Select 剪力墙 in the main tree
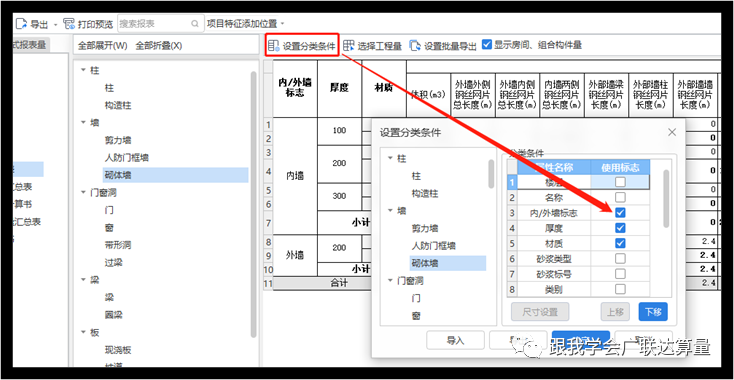 (118, 140)
